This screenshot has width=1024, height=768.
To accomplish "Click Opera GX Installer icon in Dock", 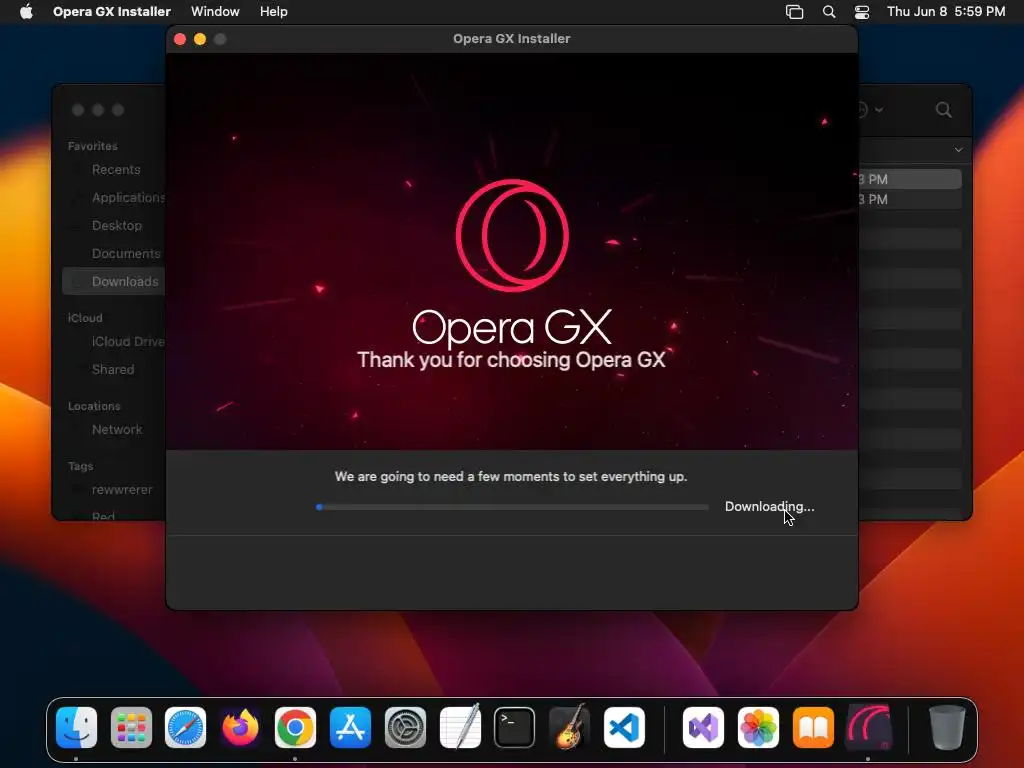I will tap(869, 728).
